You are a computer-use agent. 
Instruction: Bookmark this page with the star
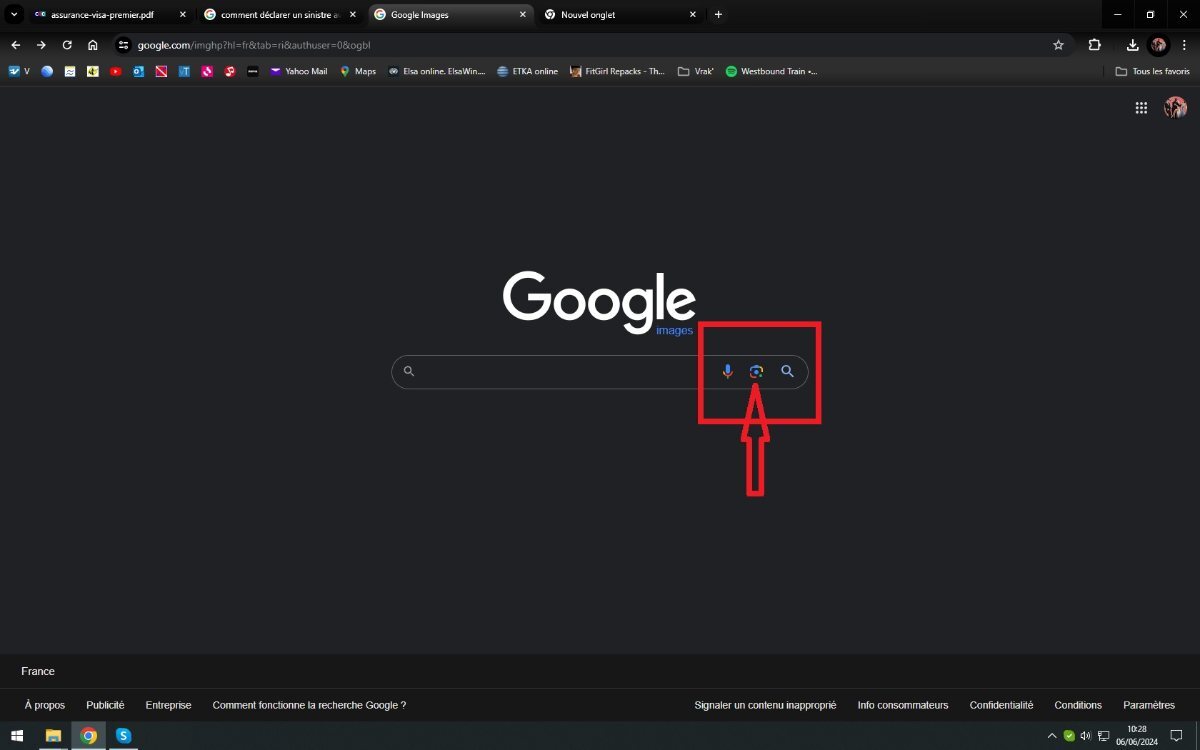coord(1058,45)
